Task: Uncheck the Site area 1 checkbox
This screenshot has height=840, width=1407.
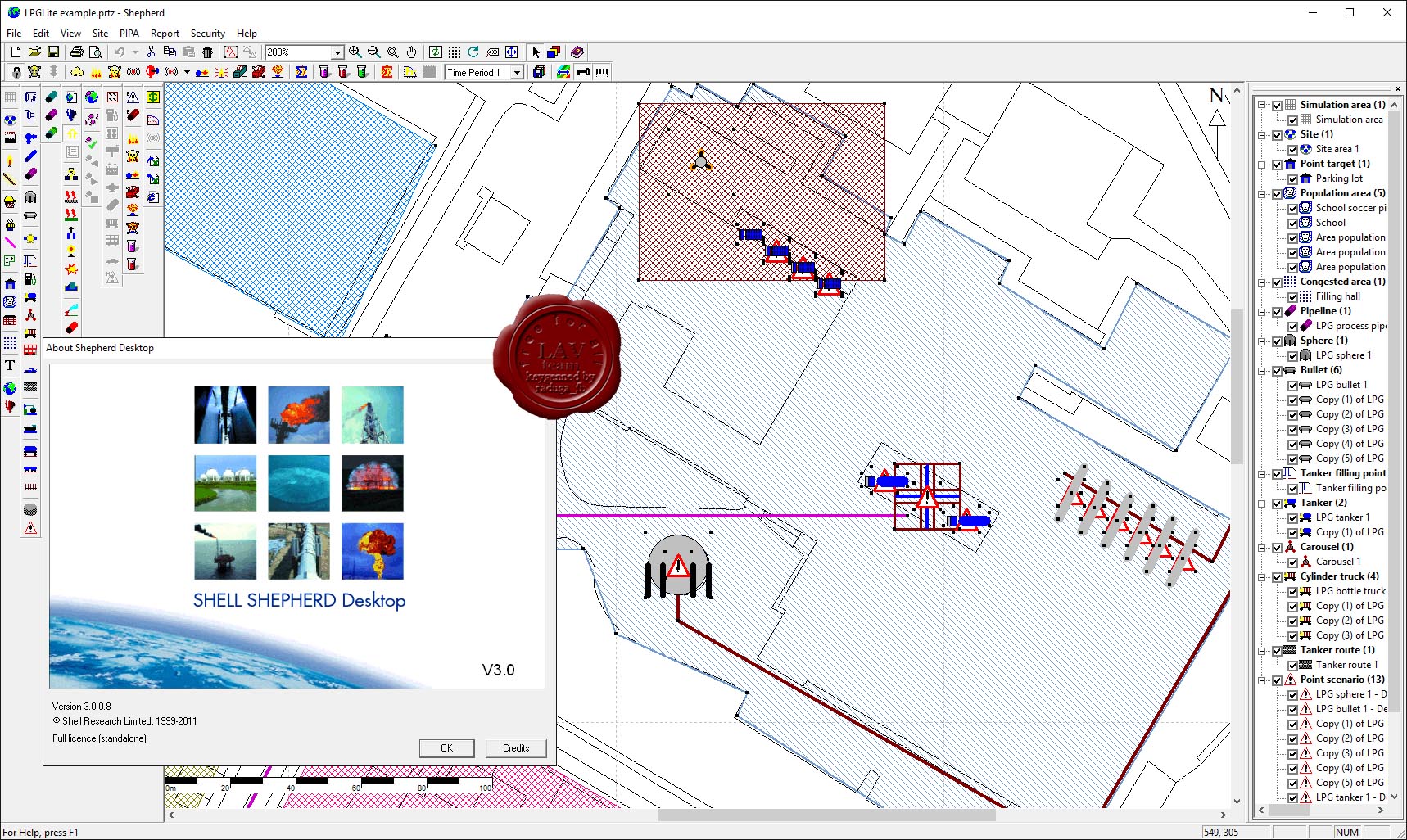Action: [x=1292, y=149]
